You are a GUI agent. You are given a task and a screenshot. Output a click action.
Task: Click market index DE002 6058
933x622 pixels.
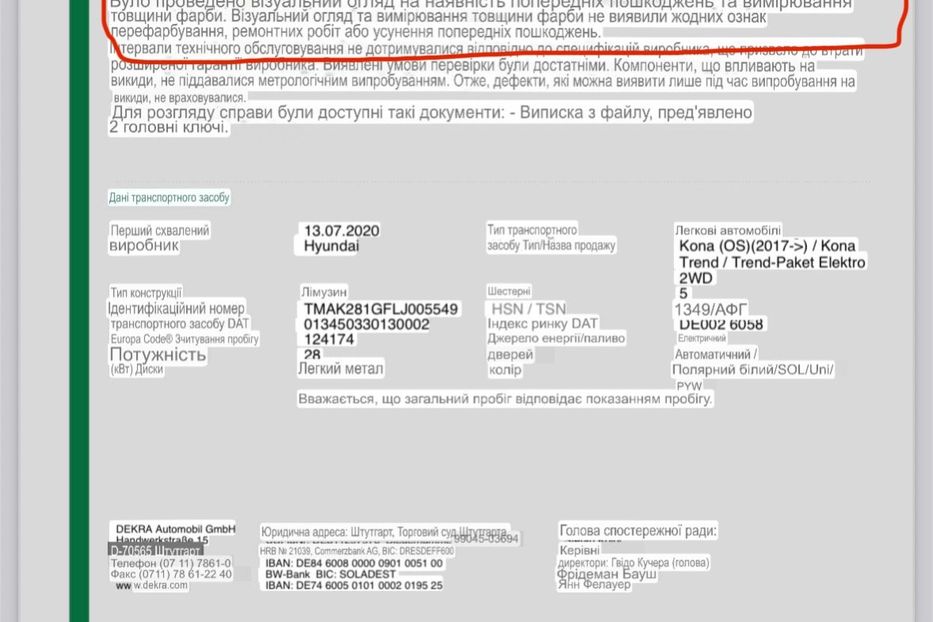(x=721, y=324)
